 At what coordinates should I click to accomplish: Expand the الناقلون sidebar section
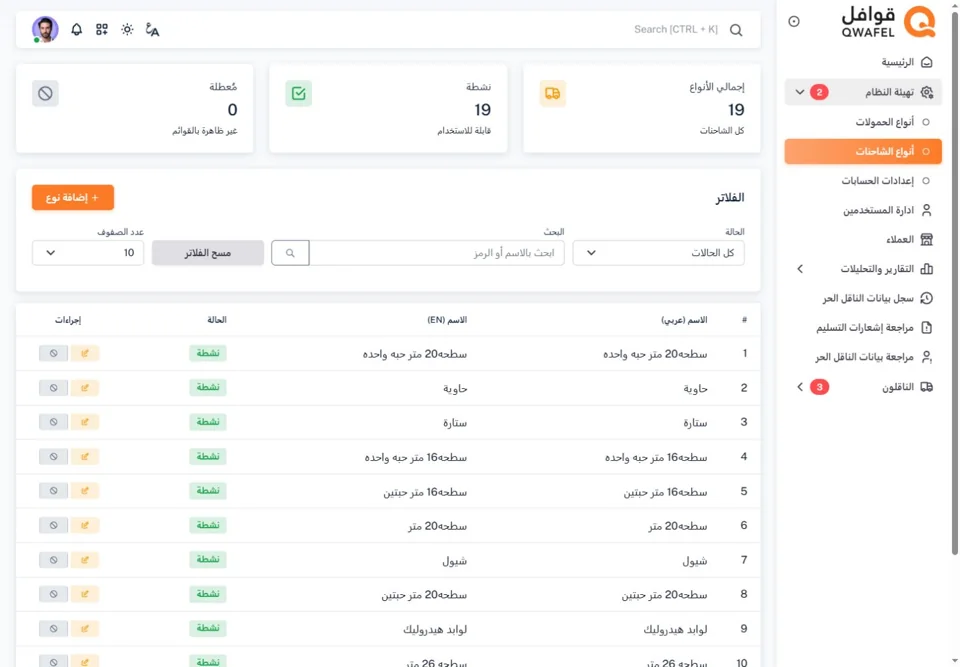pos(863,387)
